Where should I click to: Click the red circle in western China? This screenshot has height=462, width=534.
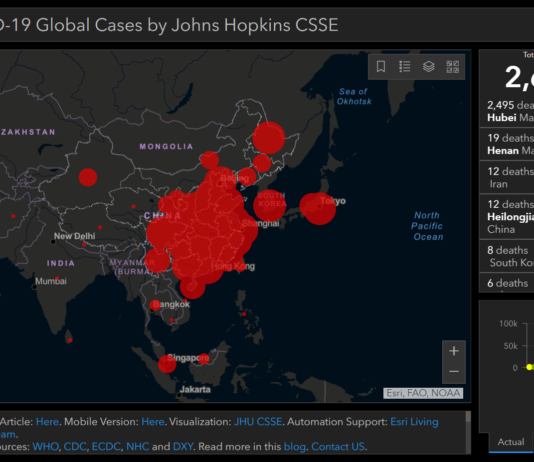[88, 177]
